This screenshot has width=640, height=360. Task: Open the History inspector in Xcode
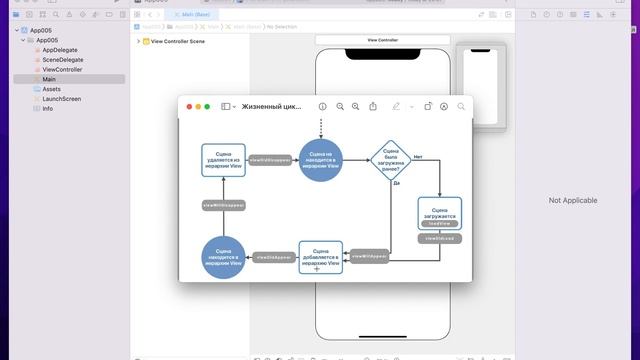pos(547,15)
